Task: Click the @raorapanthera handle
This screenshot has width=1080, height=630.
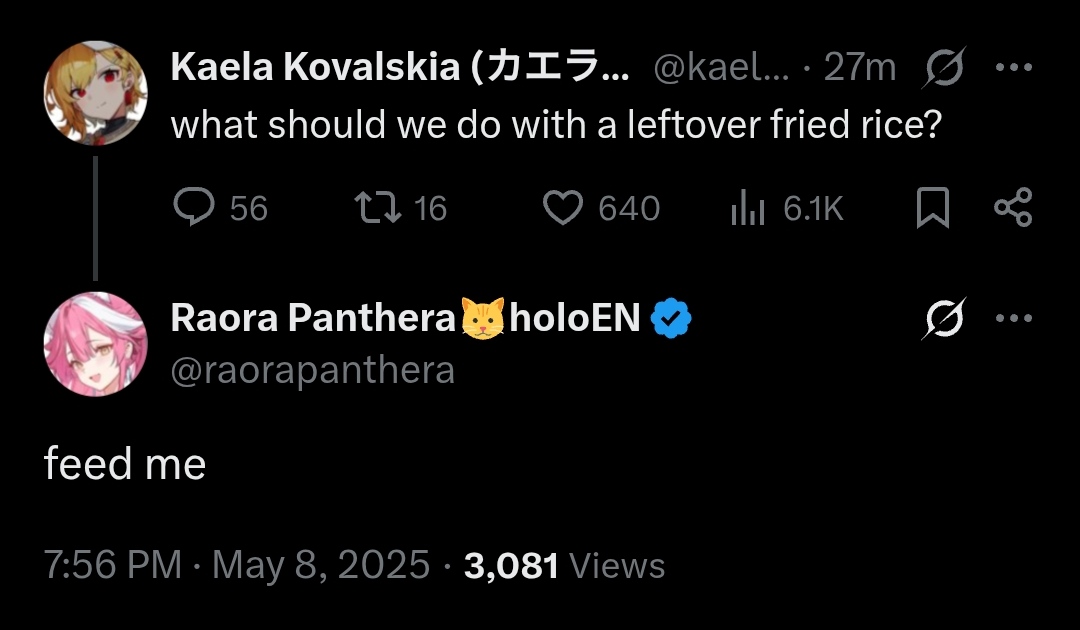Action: [x=312, y=371]
